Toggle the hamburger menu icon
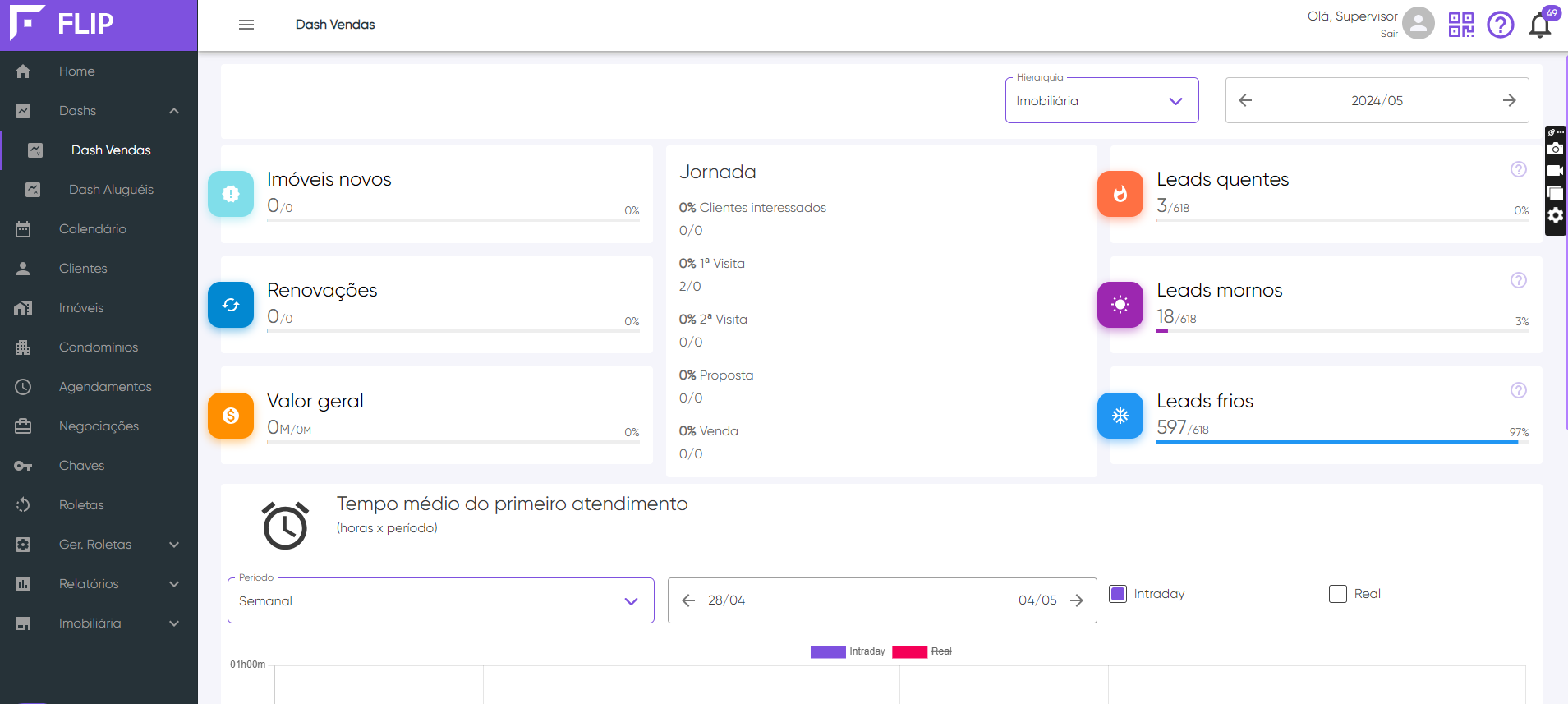The image size is (1568, 704). tap(246, 25)
